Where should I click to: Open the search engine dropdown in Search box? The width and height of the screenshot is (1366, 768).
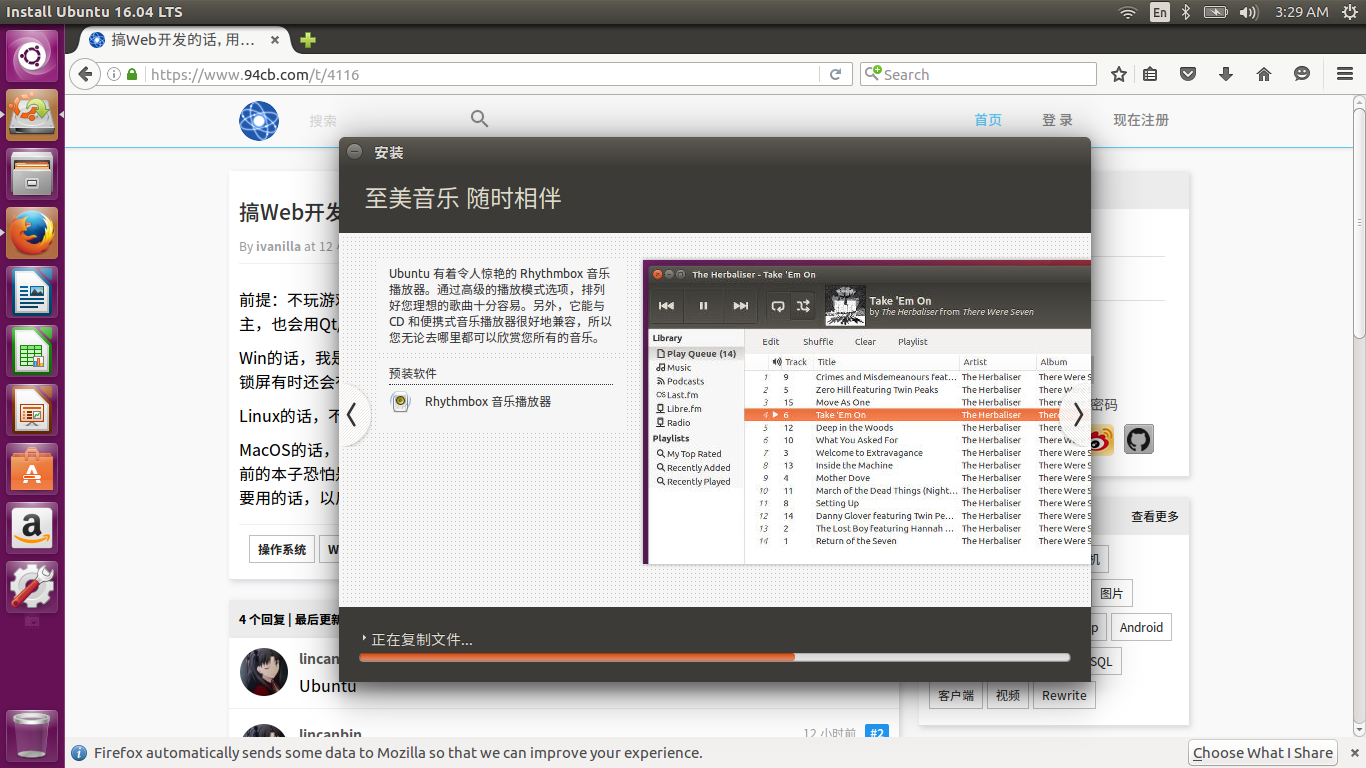tap(873, 74)
